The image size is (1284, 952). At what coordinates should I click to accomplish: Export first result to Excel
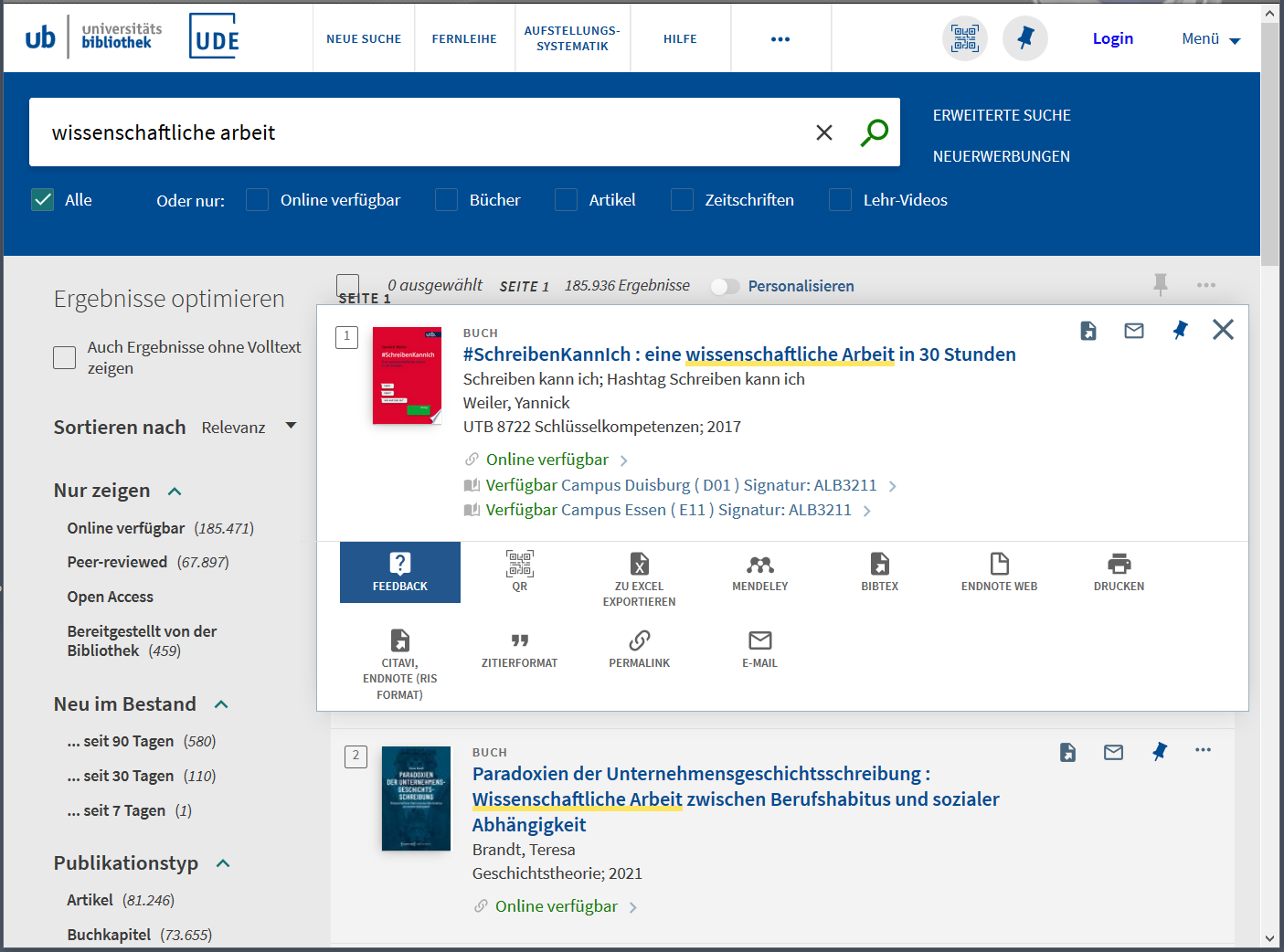639,577
